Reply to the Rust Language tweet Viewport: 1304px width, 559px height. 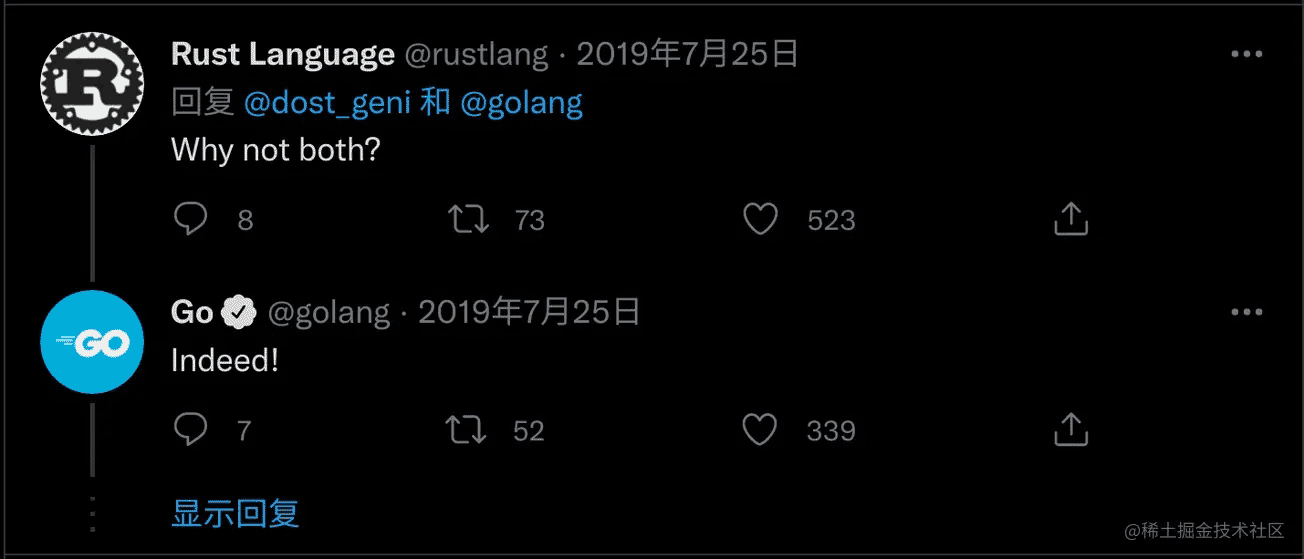(190, 219)
